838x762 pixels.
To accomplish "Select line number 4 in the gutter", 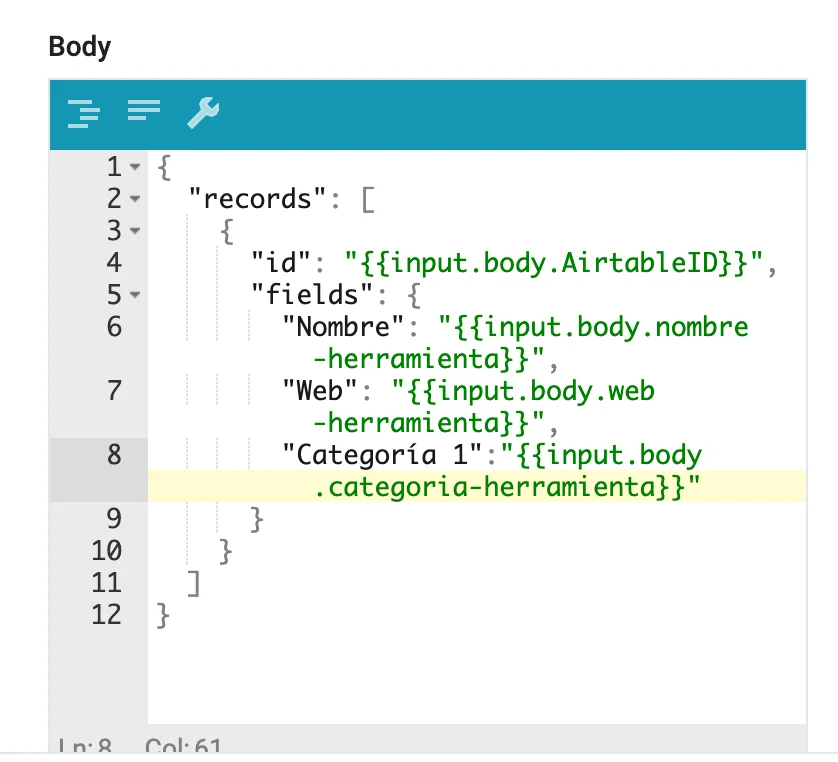I will pyautogui.click(x=112, y=263).
